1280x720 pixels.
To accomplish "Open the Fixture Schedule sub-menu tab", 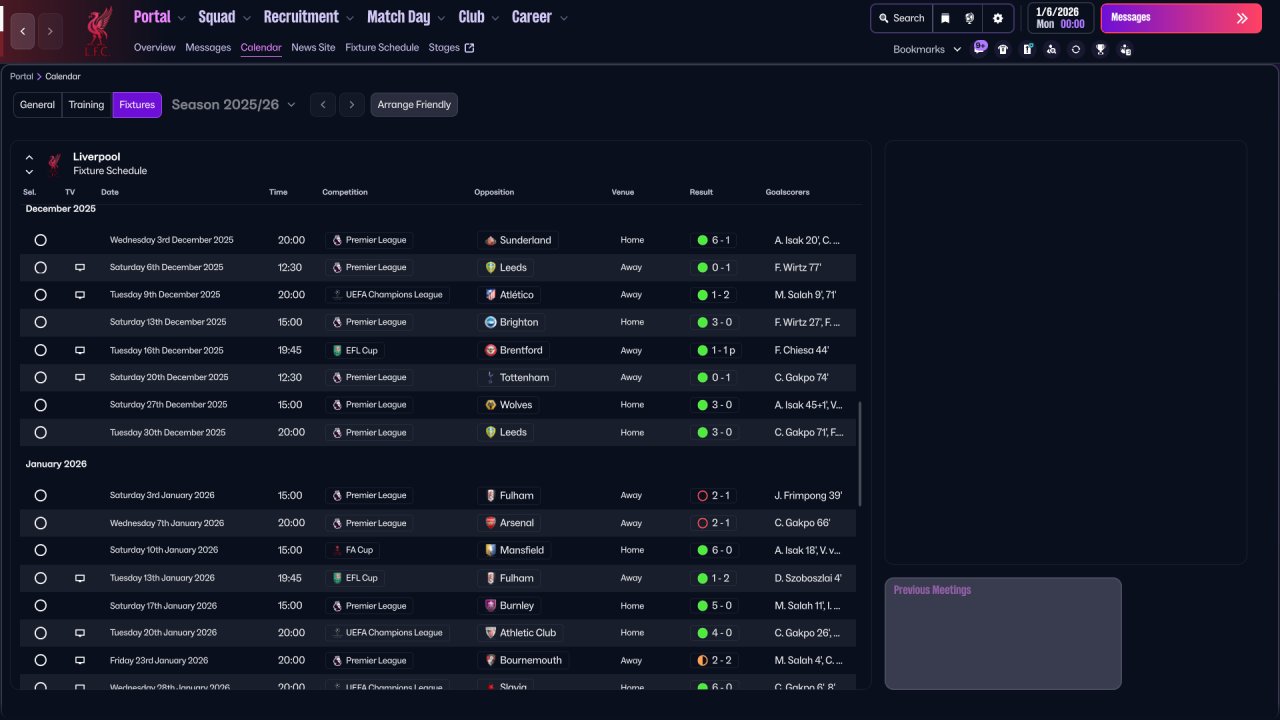I will pyautogui.click(x=382, y=47).
